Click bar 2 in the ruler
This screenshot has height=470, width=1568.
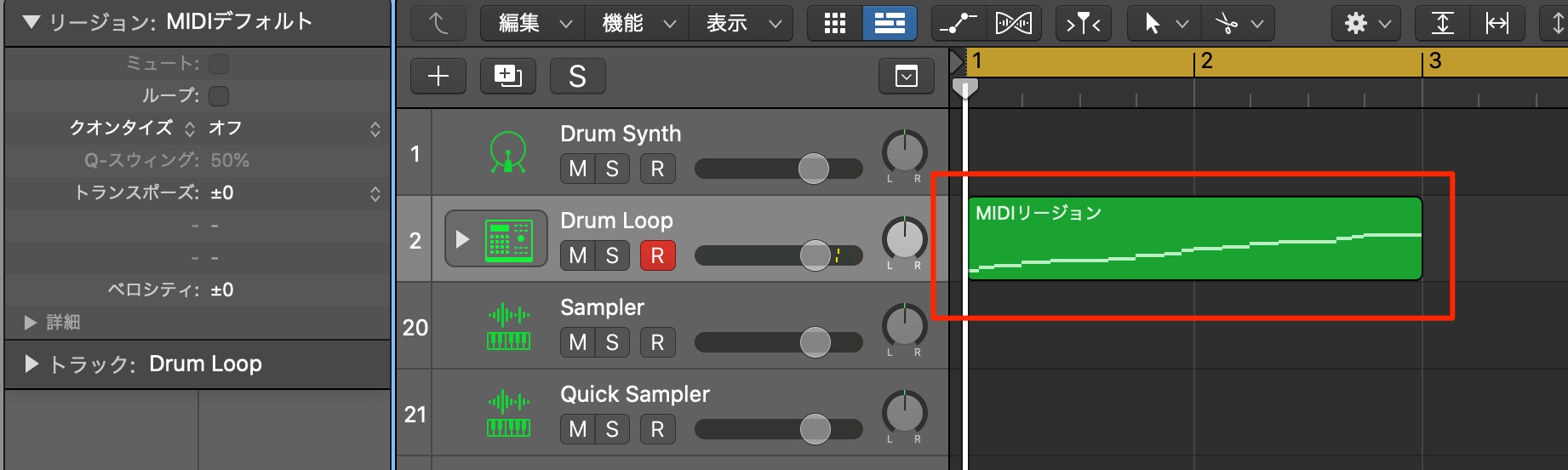click(1206, 60)
